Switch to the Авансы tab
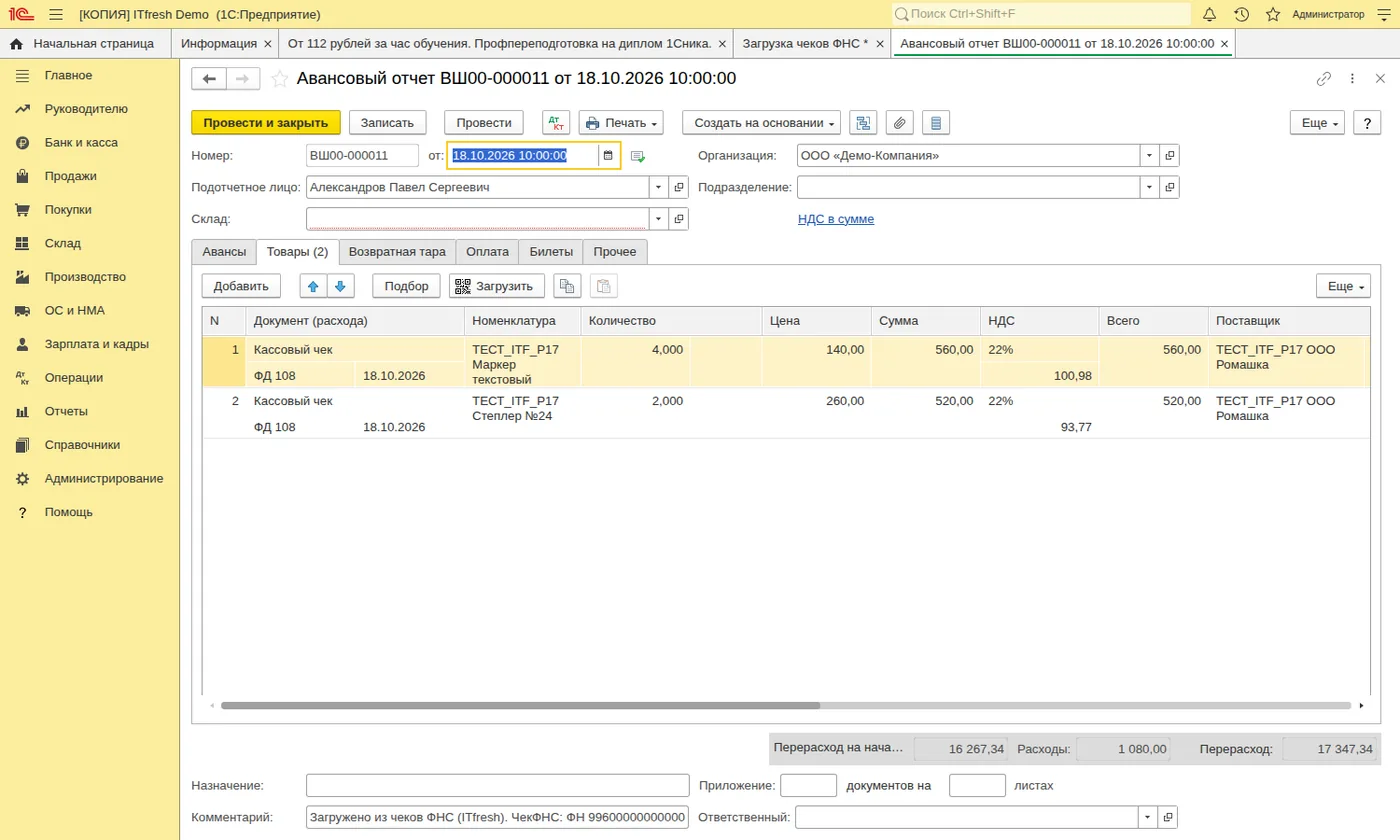Image resolution: width=1400 pixels, height=840 pixels. 224,252
